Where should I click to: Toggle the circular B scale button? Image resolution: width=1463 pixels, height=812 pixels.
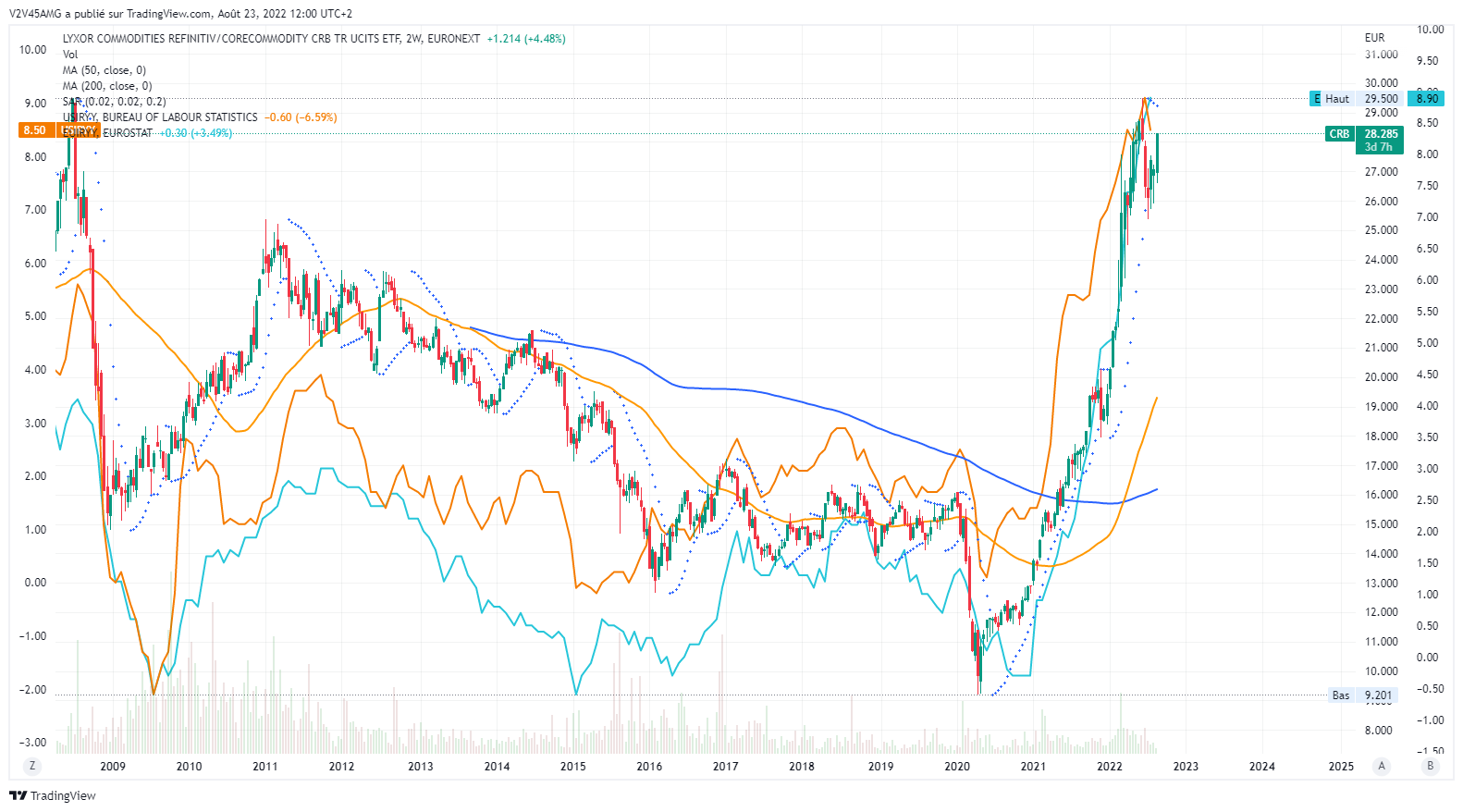pyautogui.click(x=1431, y=766)
